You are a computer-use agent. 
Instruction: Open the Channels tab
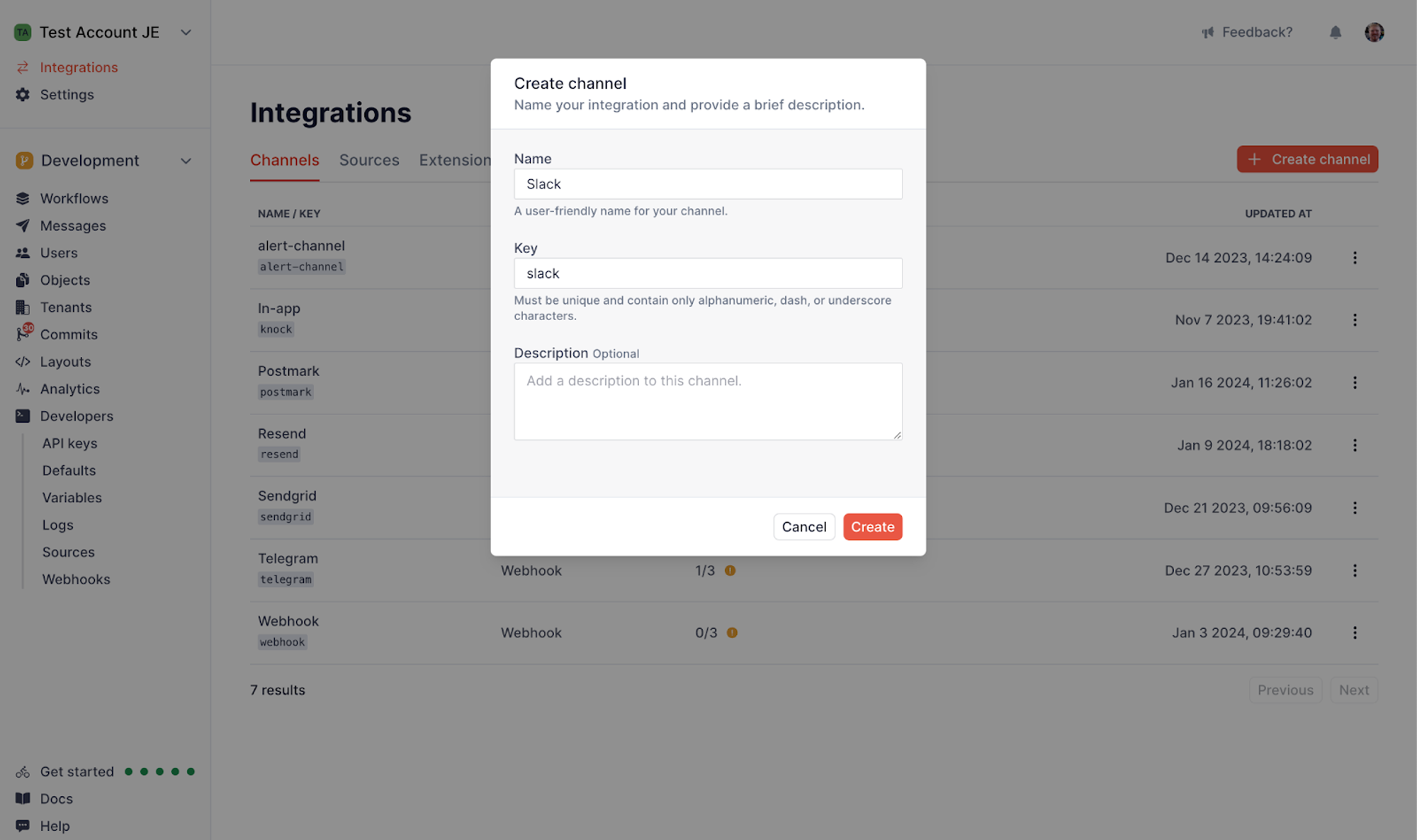tap(284, 159)
